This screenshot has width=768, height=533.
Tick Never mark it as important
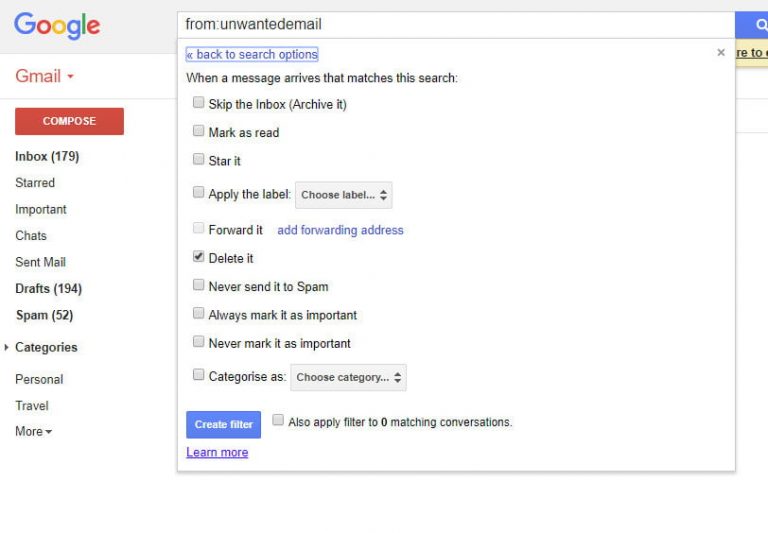pos(198,341)
